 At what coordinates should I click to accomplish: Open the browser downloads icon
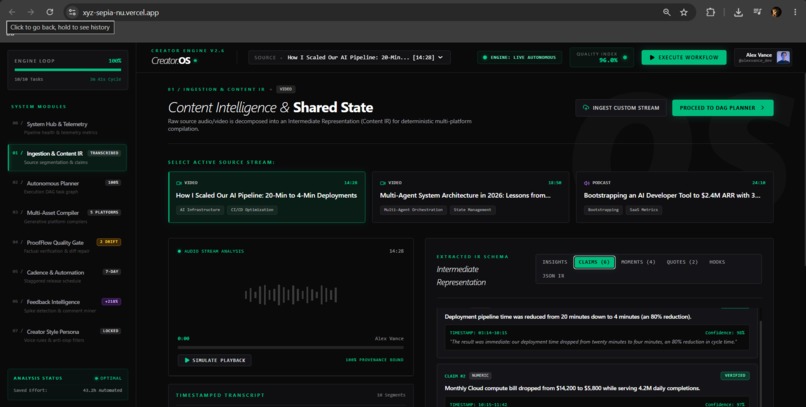coord(738,12)
